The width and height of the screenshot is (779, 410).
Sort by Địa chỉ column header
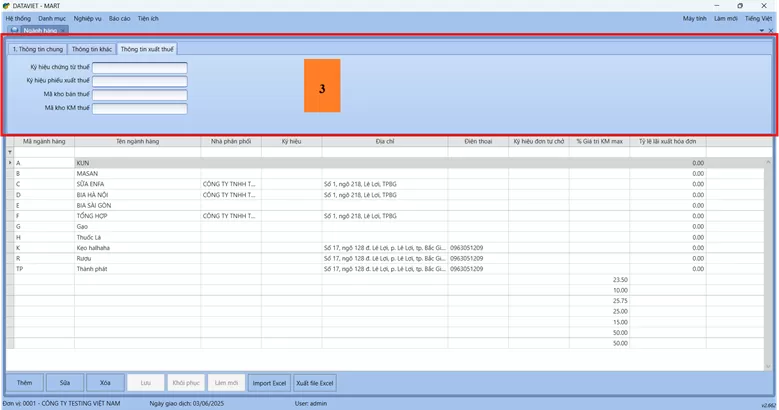coord(385,142)
